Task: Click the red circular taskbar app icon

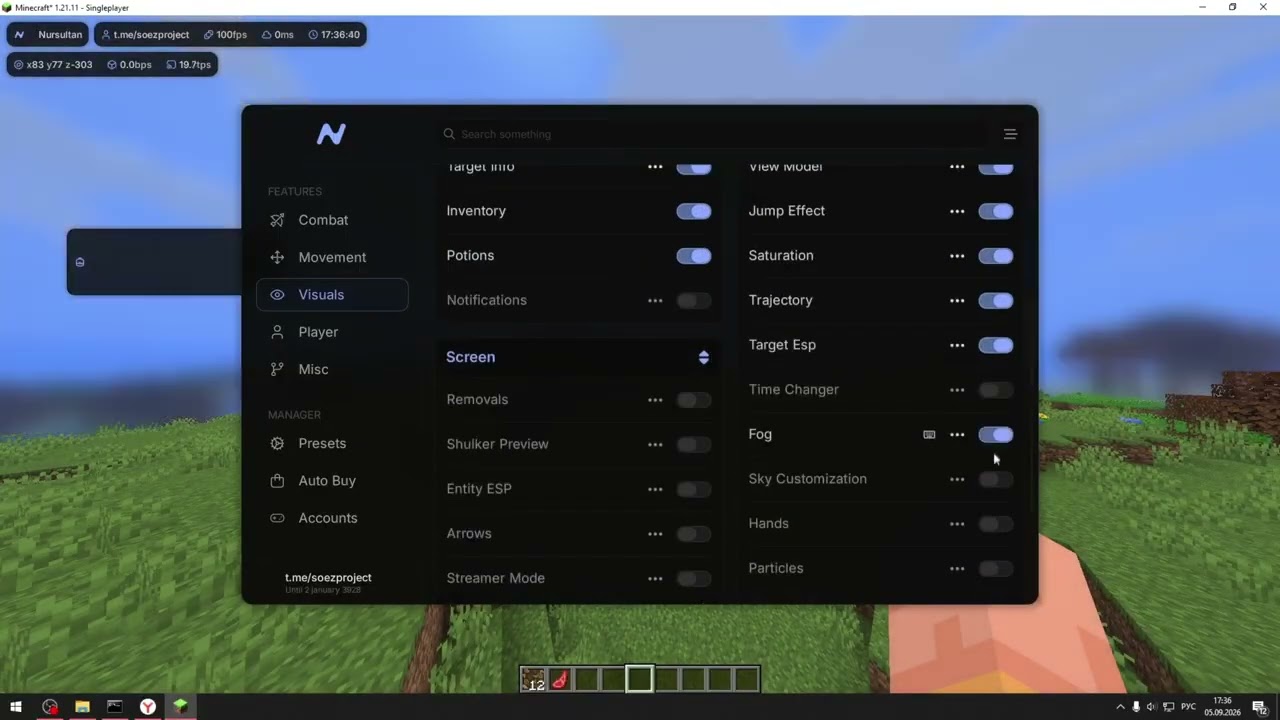Action: pyautogui.click(x=50, y=707)
